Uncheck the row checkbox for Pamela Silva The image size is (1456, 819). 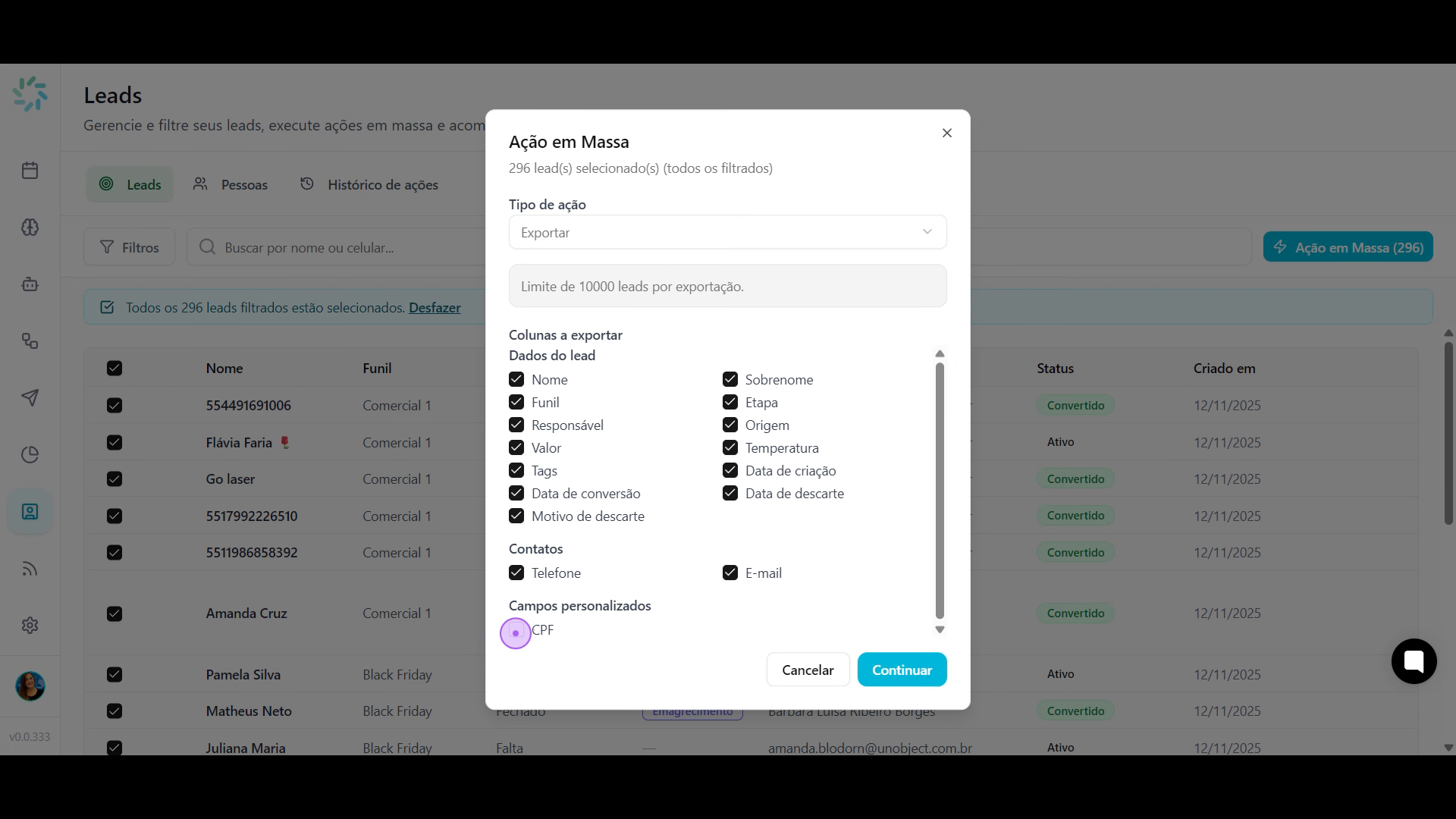[x=115, y=674]
